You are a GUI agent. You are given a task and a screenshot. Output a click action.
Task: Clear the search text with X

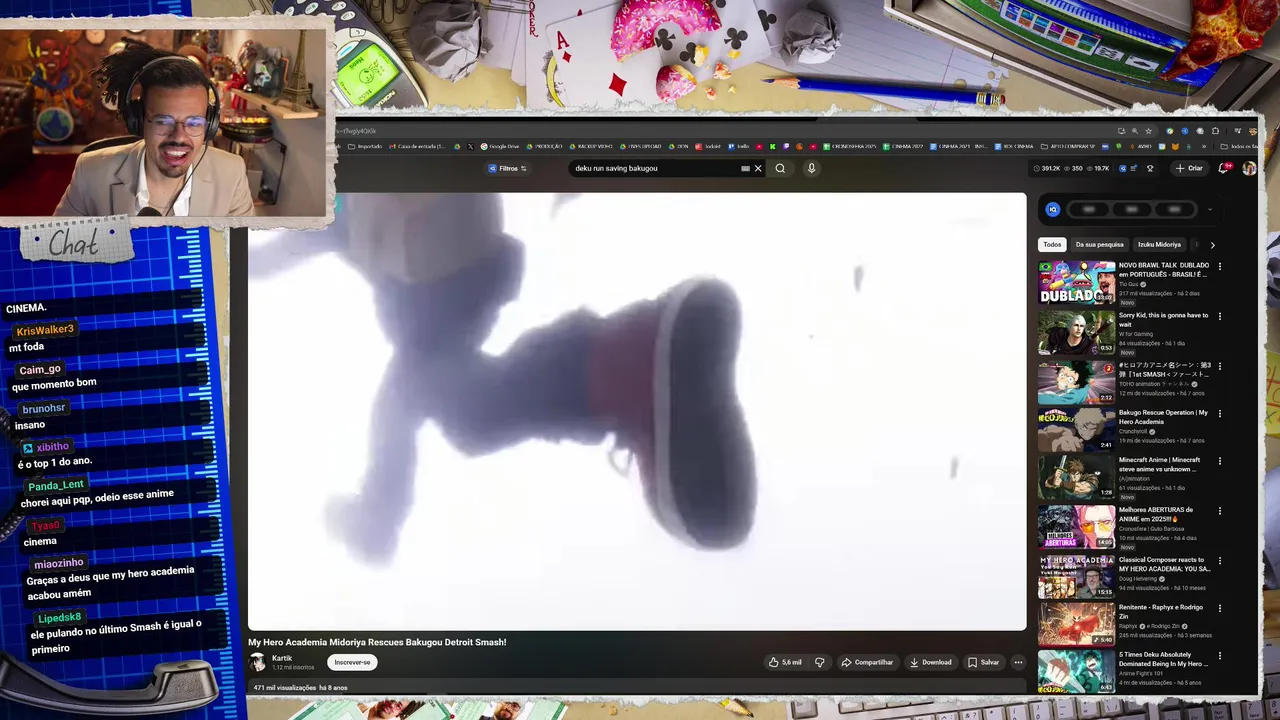[758, 168]
